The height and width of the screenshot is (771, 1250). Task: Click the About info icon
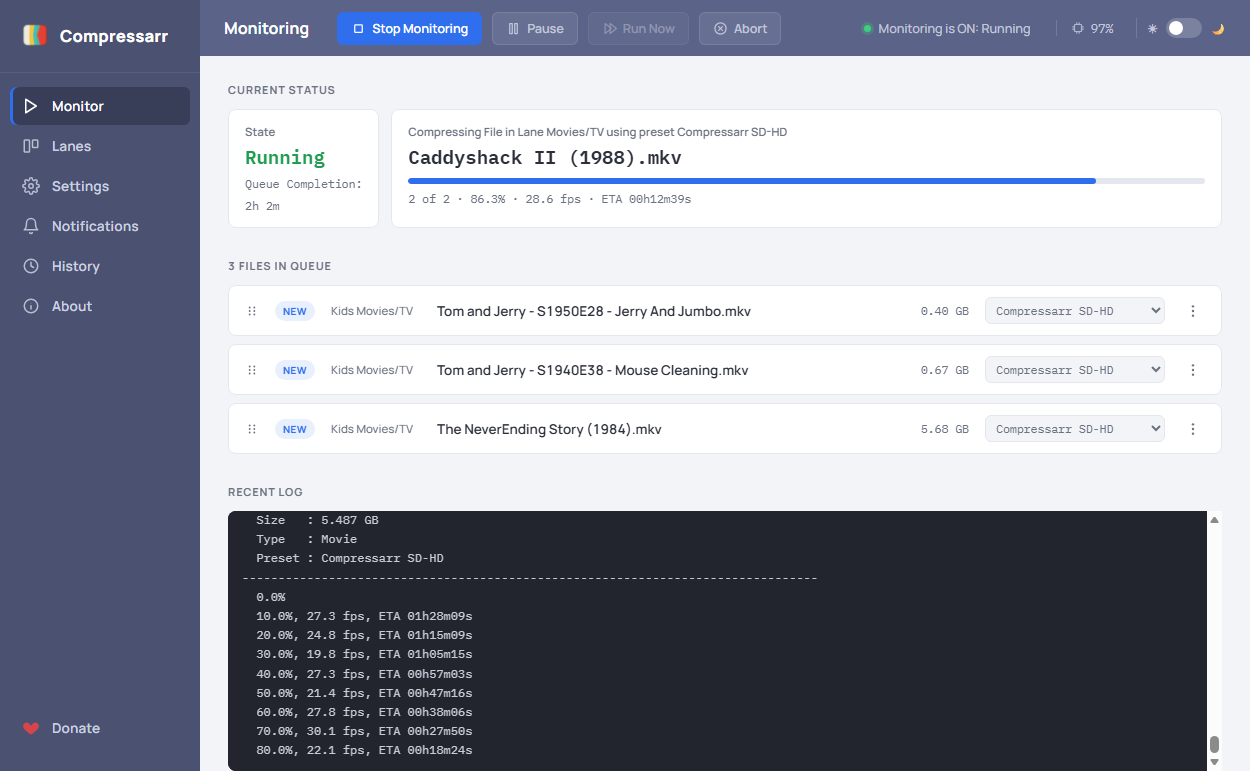click(x=31, y=306)
